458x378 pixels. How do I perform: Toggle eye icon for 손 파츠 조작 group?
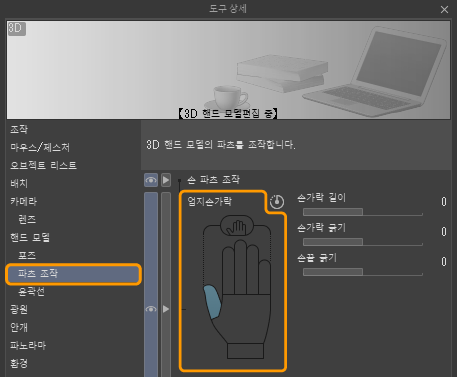(151, 180)
